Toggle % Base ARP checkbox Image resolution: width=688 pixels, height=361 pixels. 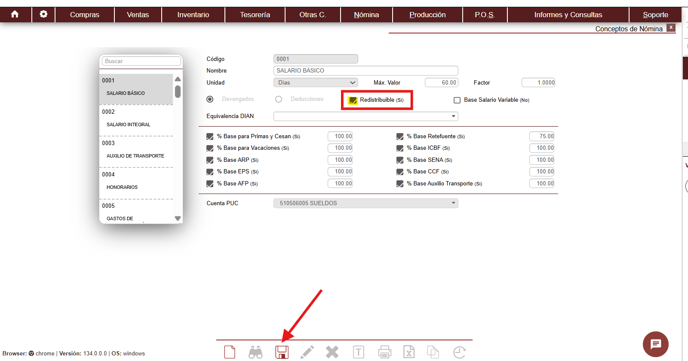point(210,160)
